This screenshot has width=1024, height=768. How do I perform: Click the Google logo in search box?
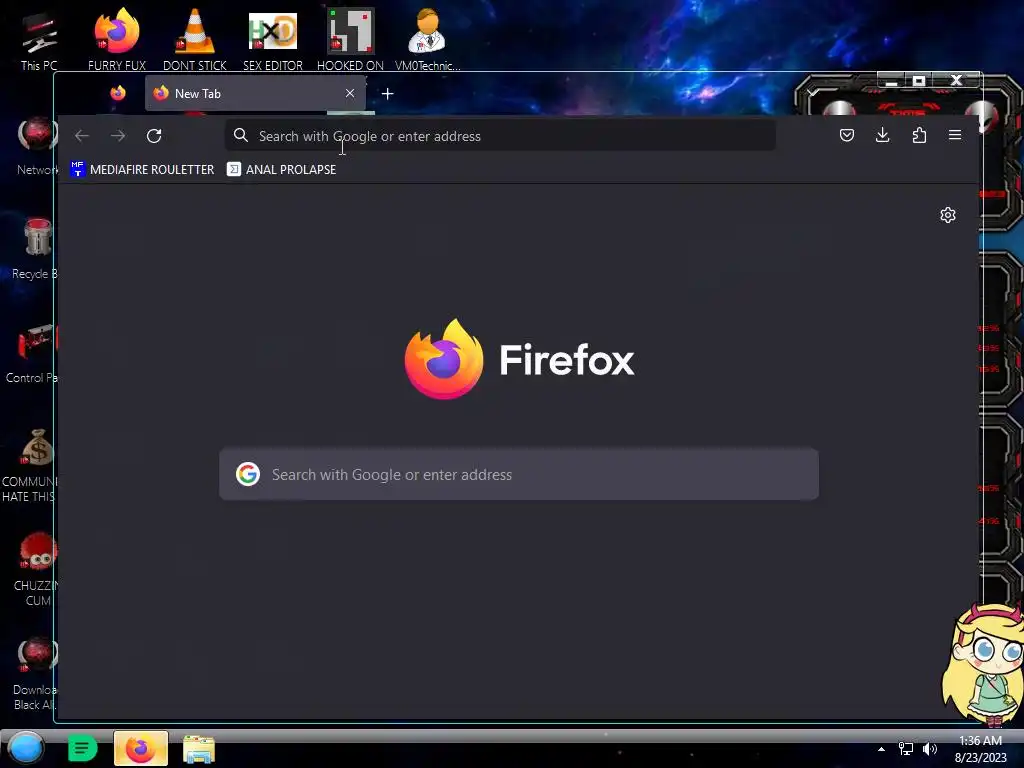click(248, 474)
